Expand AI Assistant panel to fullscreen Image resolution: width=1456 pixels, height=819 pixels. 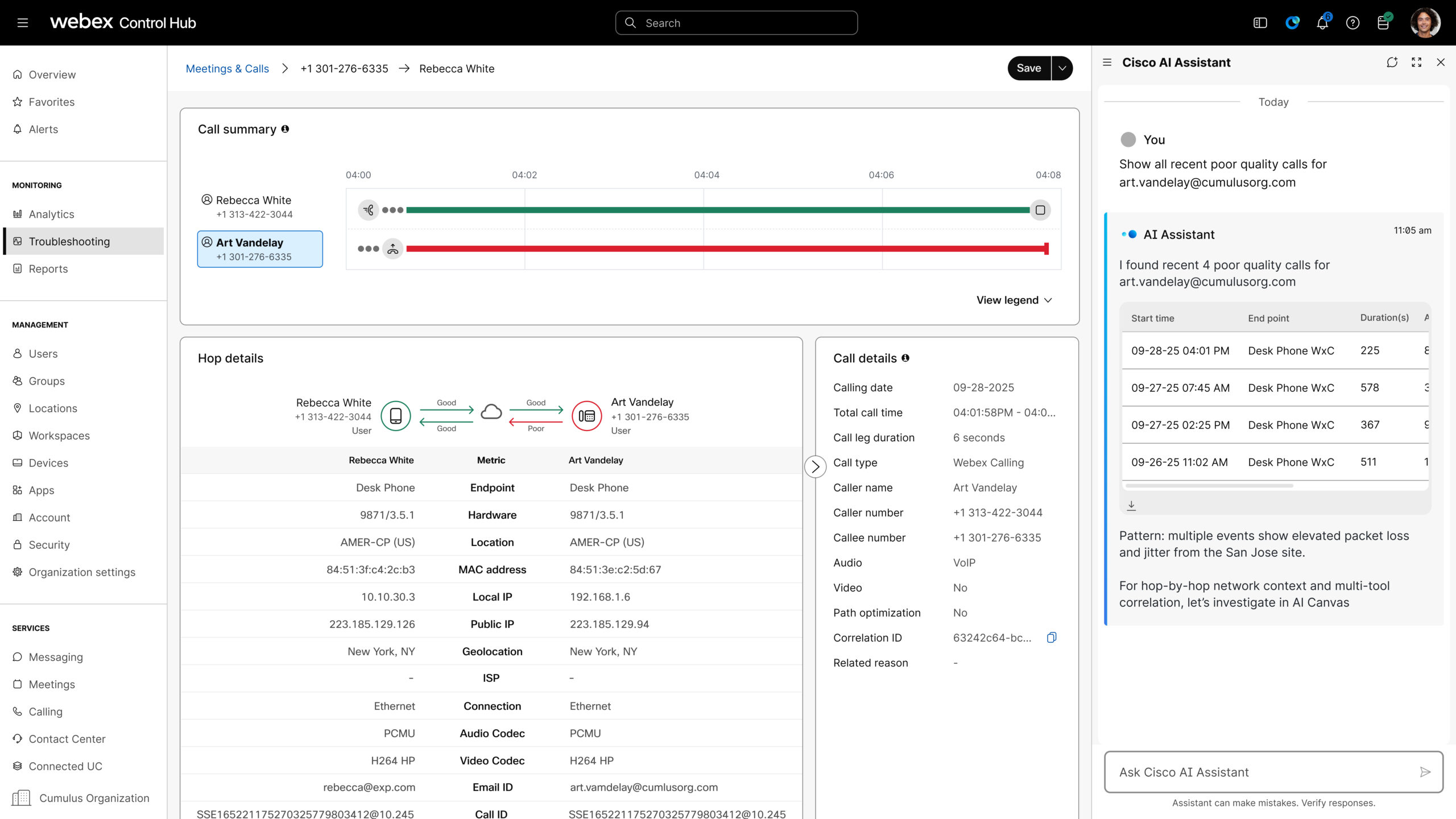1416,63
